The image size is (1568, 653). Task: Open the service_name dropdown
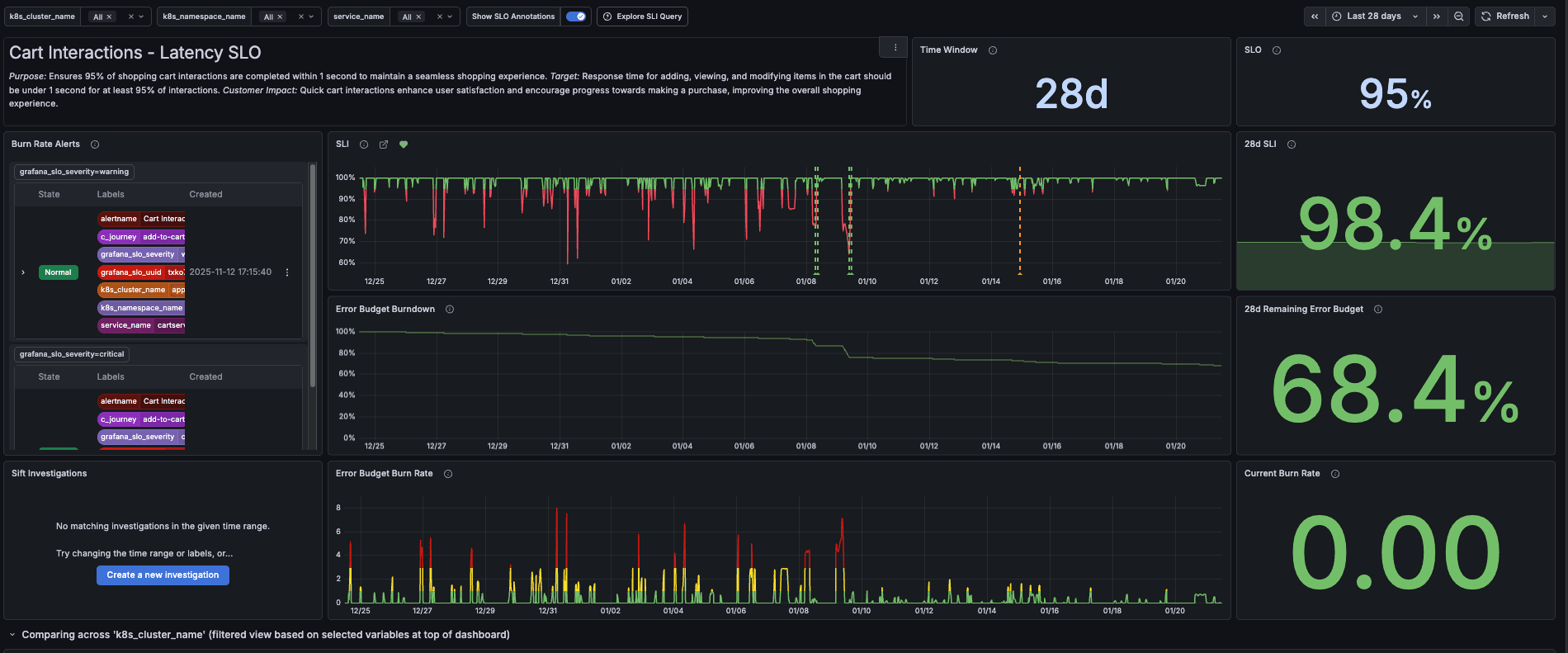pos(450,17)
